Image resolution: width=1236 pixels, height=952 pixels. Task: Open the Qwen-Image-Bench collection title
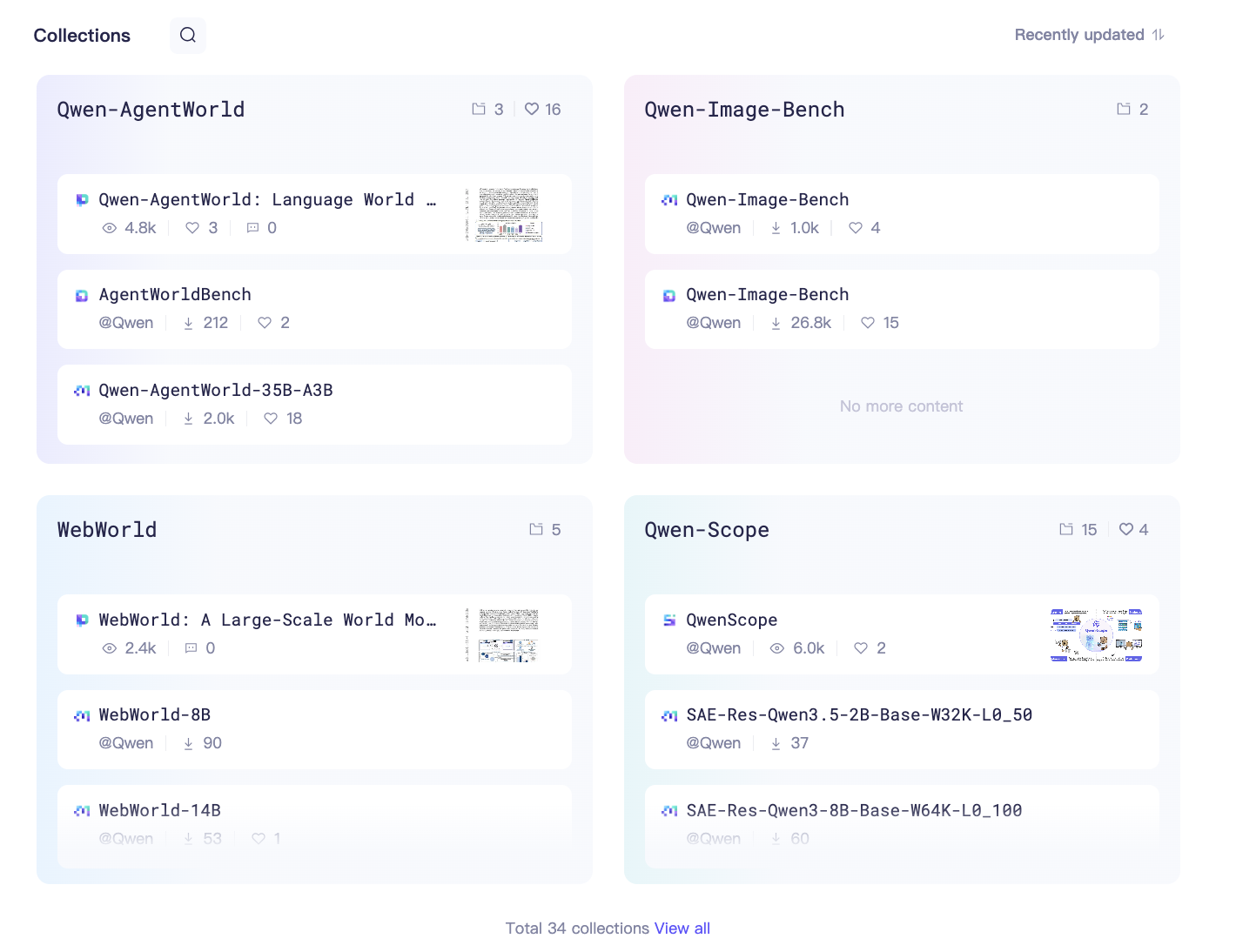pyautogui.click(x=744, y=110)
